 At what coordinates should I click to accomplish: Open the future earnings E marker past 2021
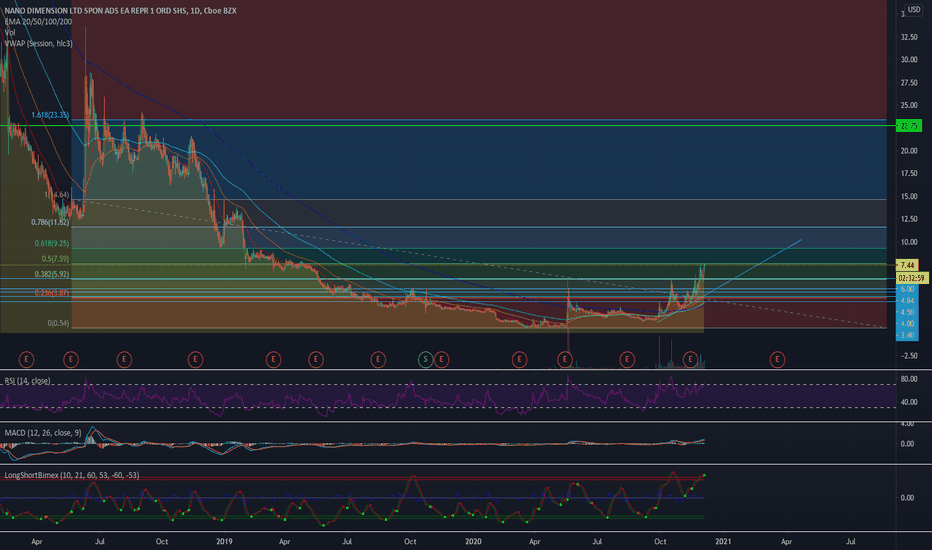tap(777, 359)
